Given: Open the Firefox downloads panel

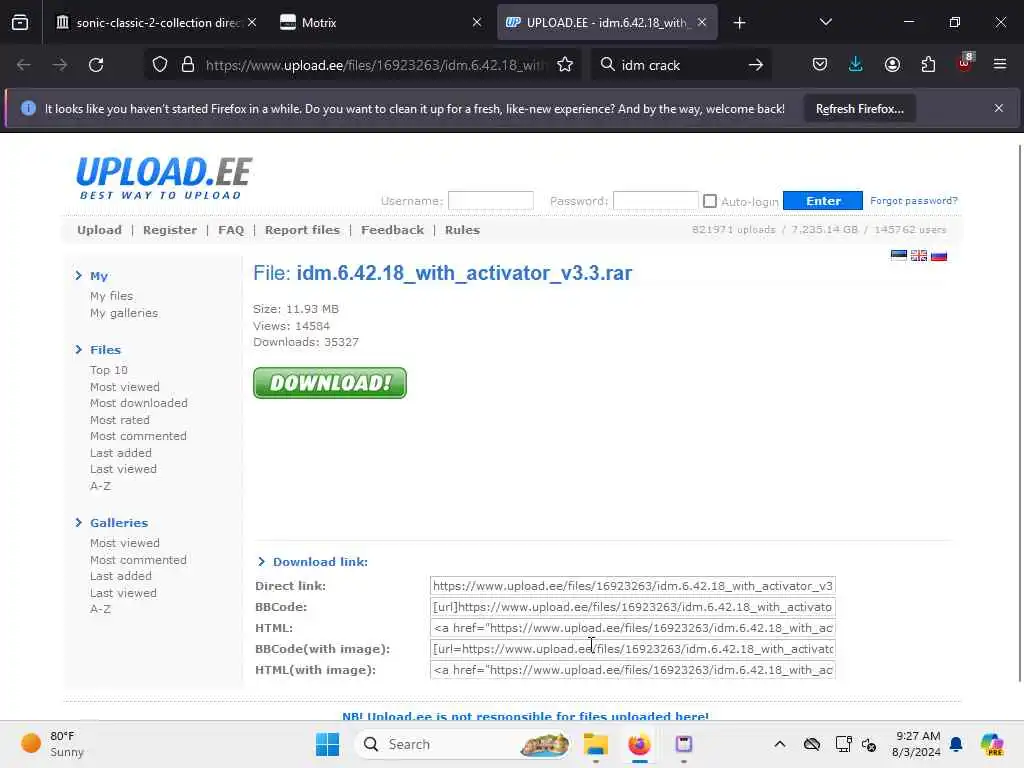Looking at the screenshot, I should click(856, 65).
